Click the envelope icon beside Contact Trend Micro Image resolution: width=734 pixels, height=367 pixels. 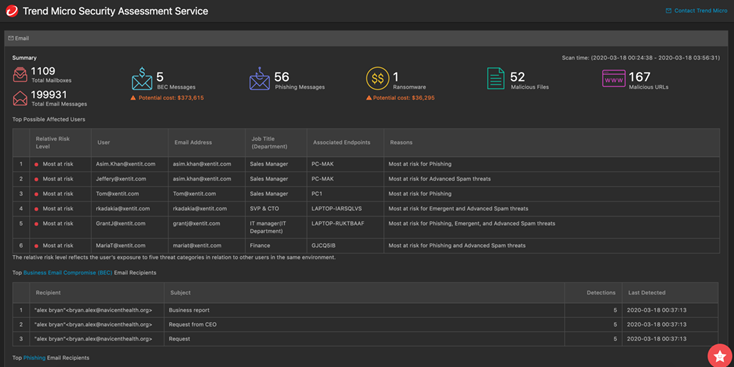coord(668,11)
